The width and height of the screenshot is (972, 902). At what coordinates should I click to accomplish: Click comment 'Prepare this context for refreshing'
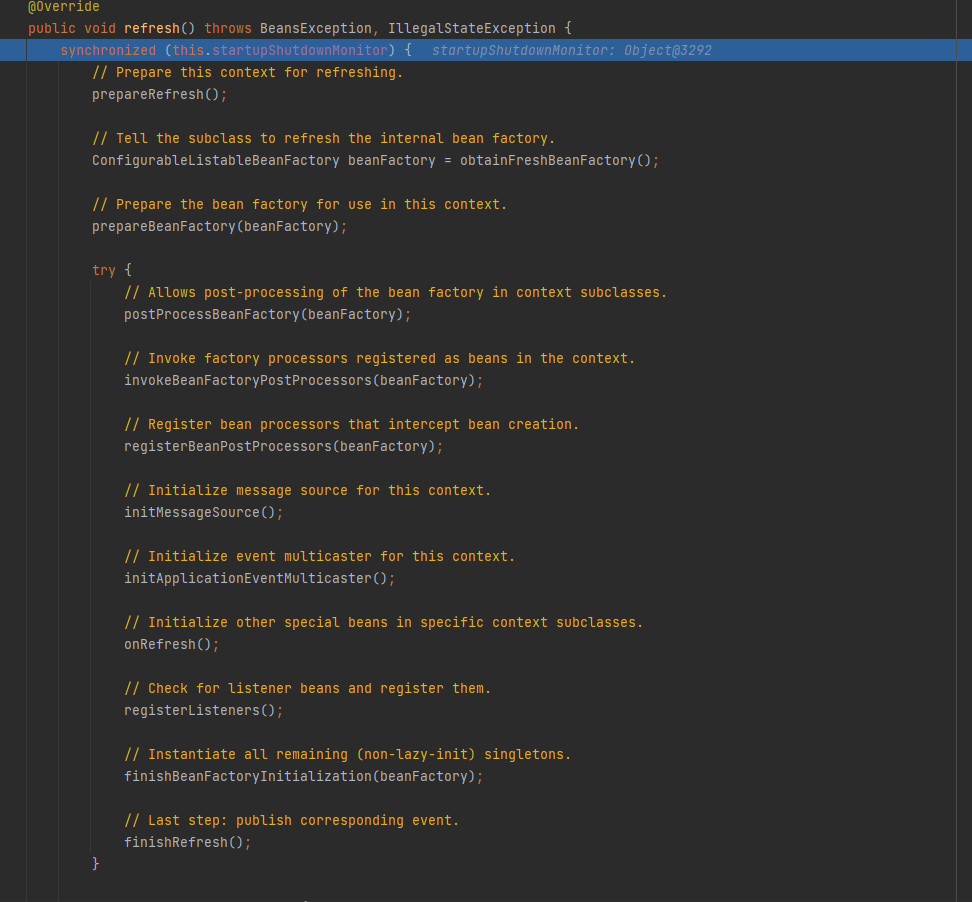coord(247,73)
